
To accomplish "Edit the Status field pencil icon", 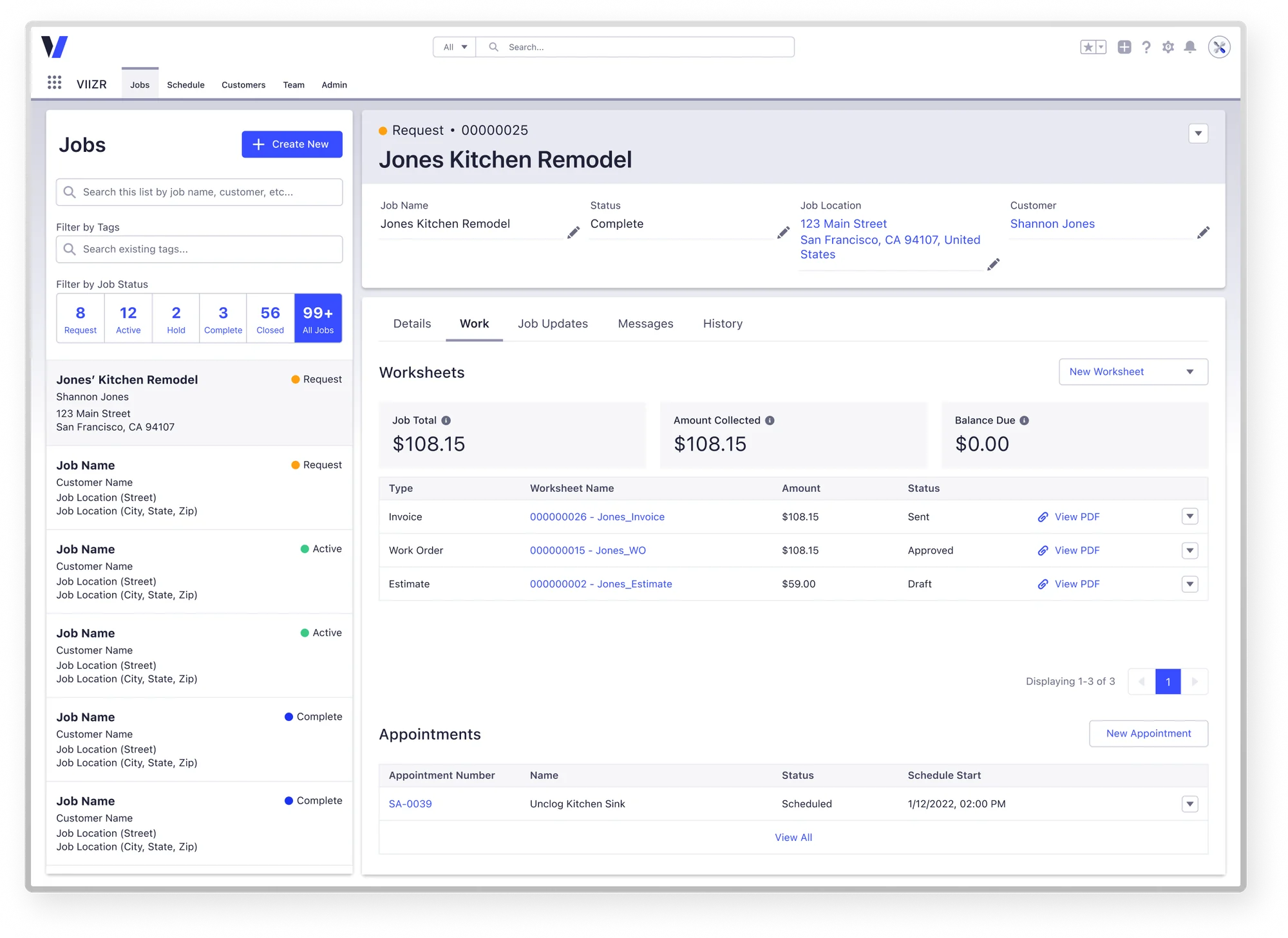I will tap(783, 232).
